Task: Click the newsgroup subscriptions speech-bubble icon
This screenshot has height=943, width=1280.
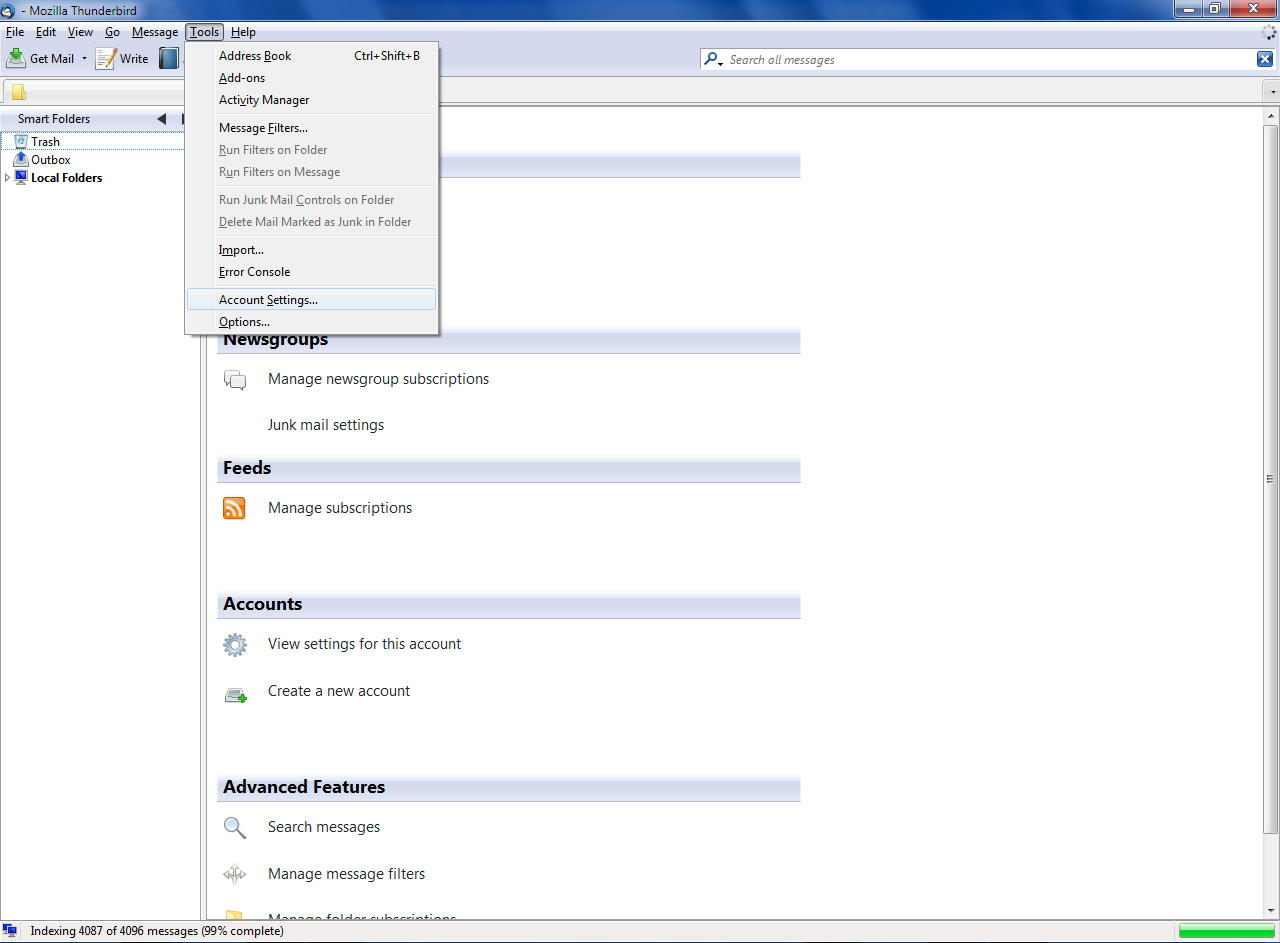Action: 235,380
